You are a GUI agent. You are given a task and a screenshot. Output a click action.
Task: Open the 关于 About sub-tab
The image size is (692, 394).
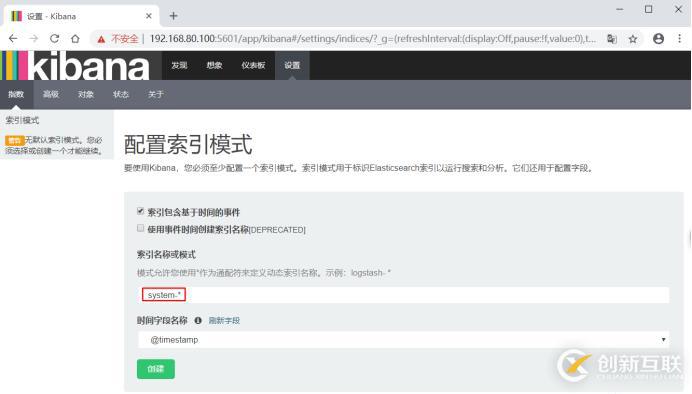pyautogui.click(x=155, y=94)
